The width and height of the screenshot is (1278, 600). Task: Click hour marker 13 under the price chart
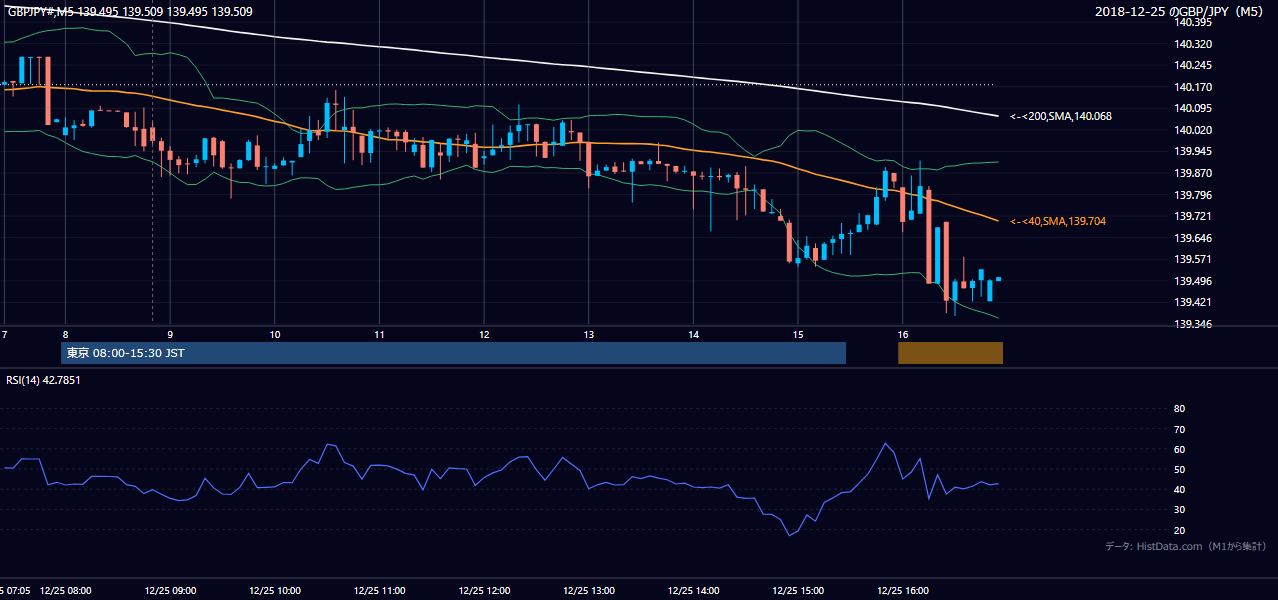(588, 333)
